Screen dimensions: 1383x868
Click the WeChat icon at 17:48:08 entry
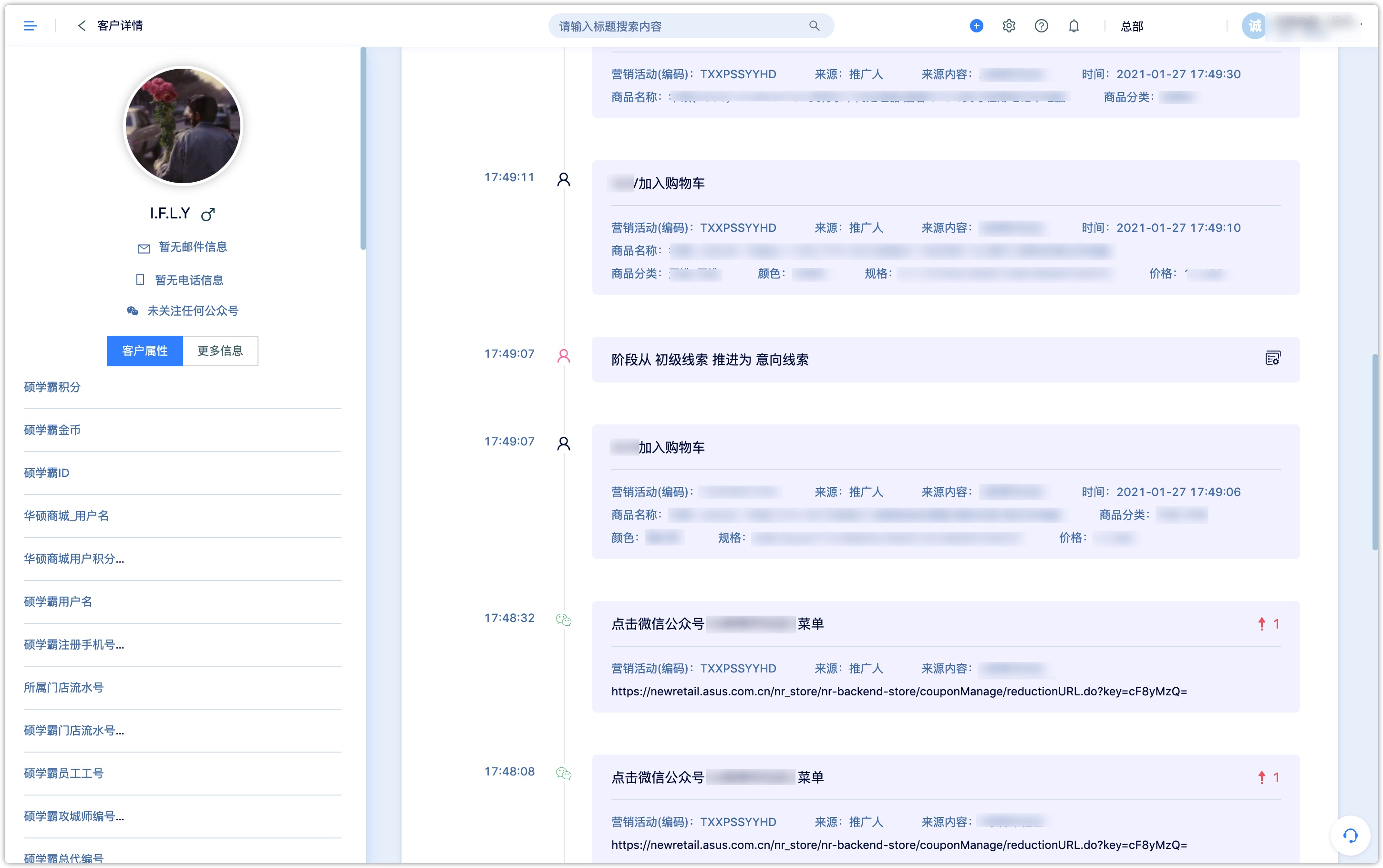[564, 773]
